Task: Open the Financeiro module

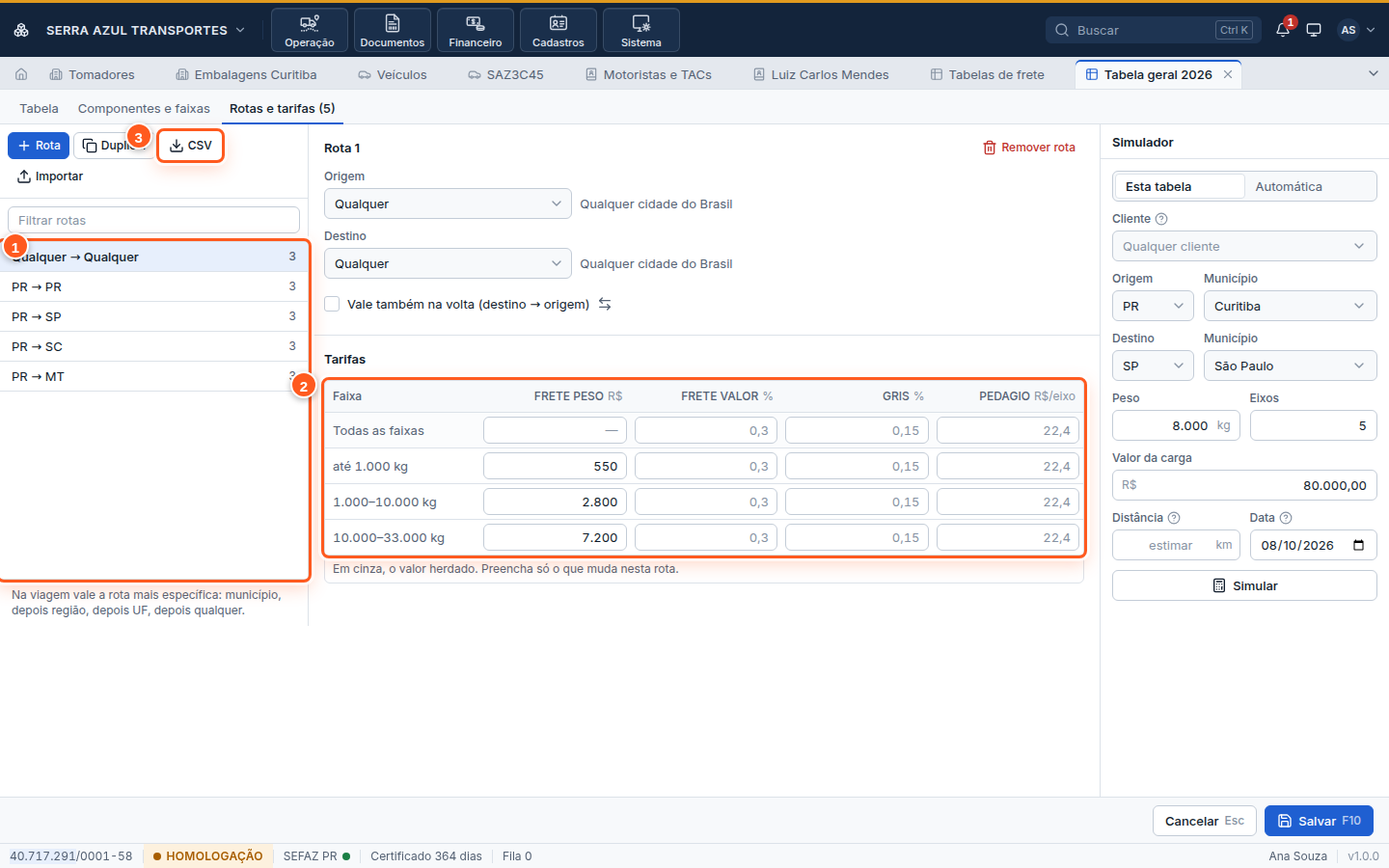Action: pyautogui.click(x=476, y=30)
